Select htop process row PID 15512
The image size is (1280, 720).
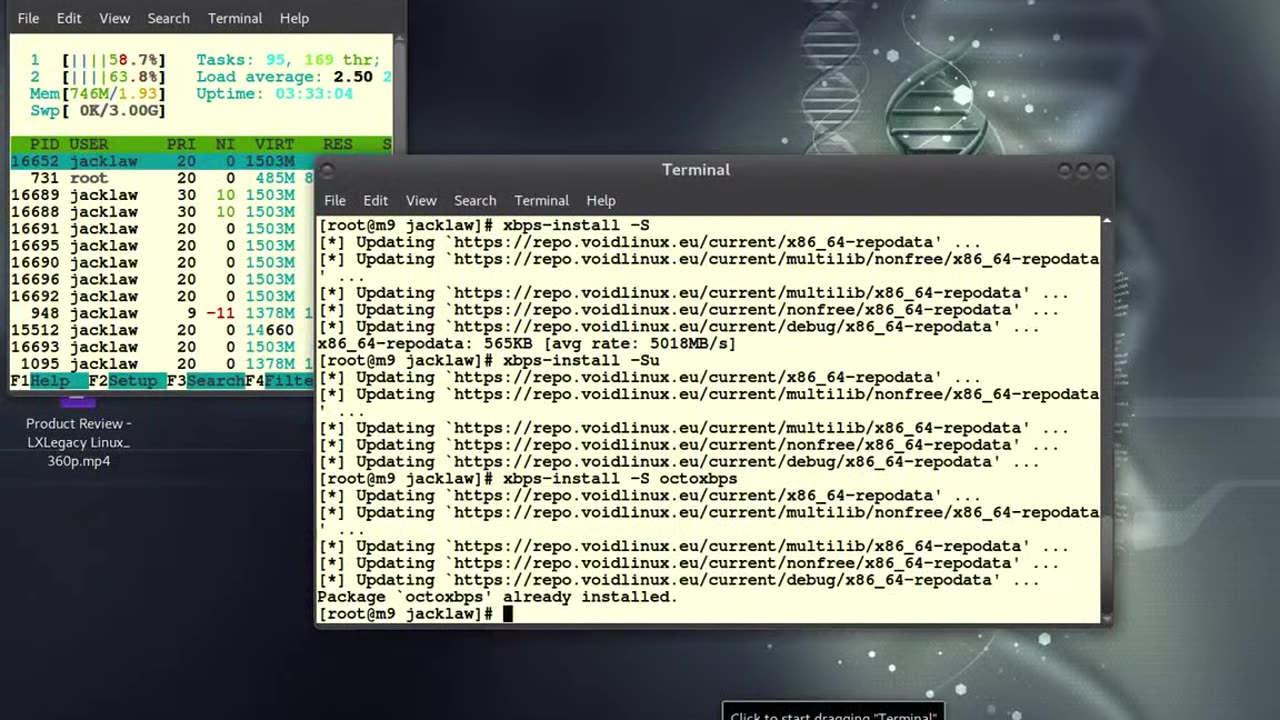pos(162,330)
